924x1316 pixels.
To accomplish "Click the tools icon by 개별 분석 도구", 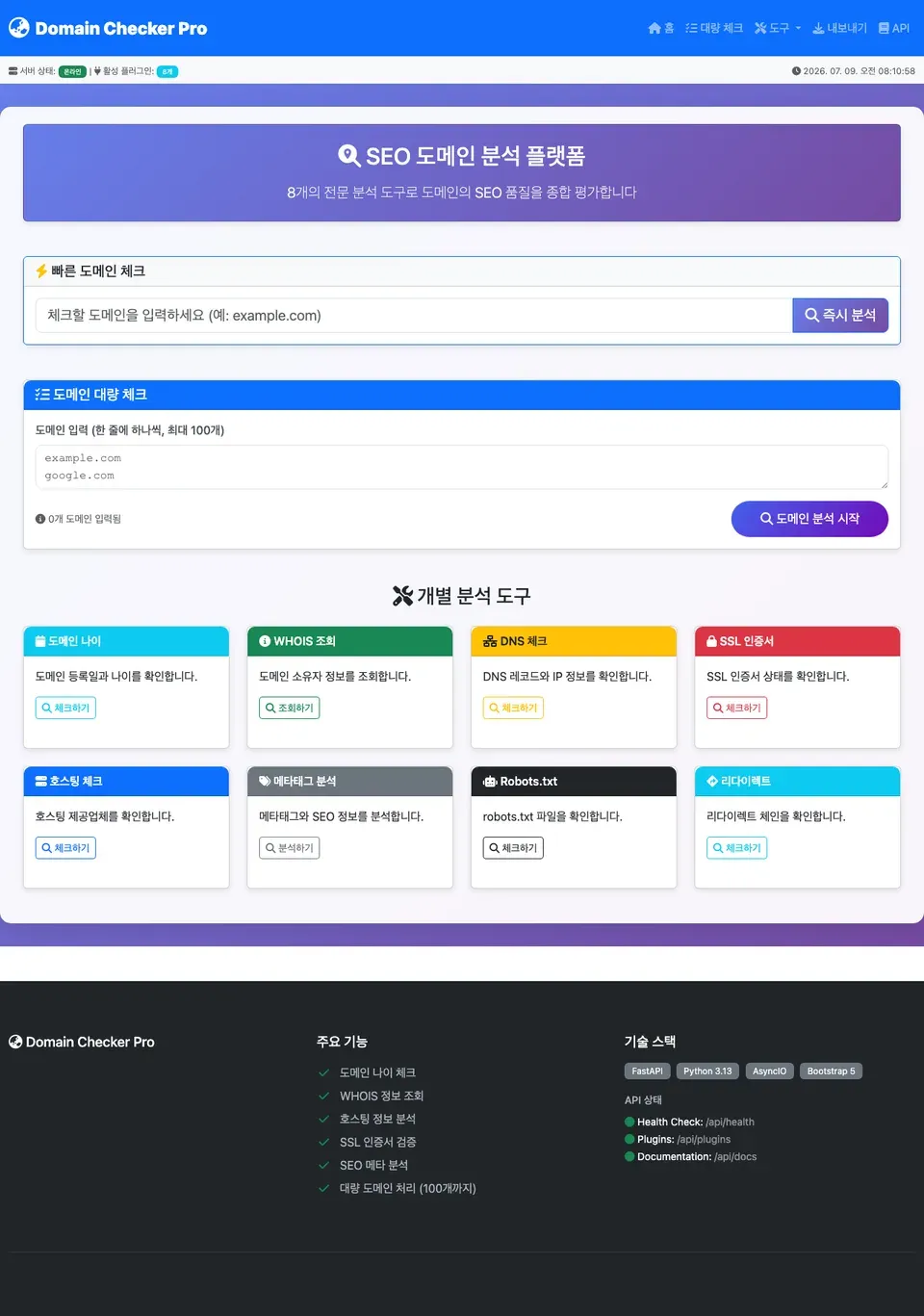I will (403, 596).
